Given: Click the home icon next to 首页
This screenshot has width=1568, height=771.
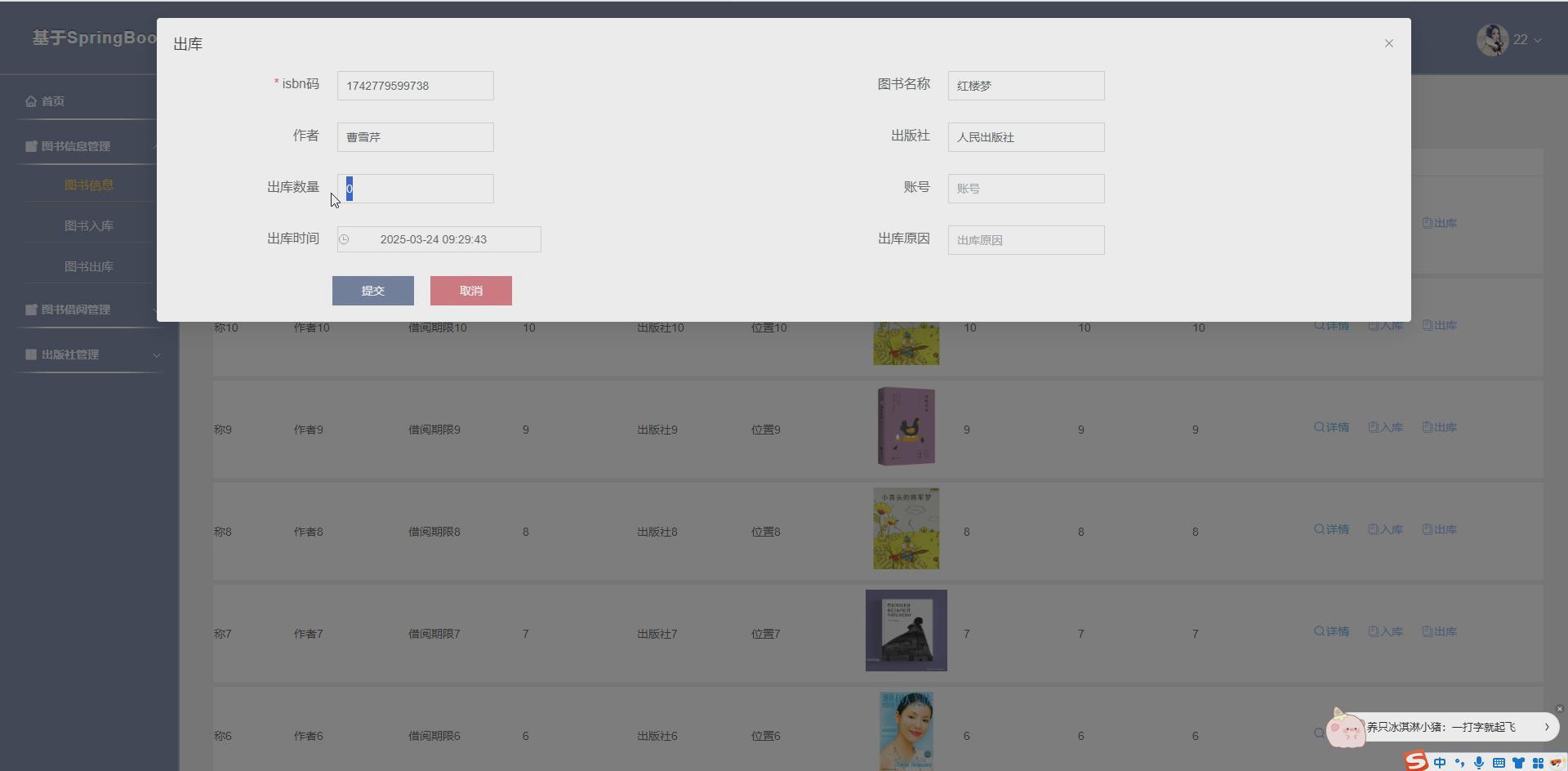Looking at the screenshot, I should (30, 100).
